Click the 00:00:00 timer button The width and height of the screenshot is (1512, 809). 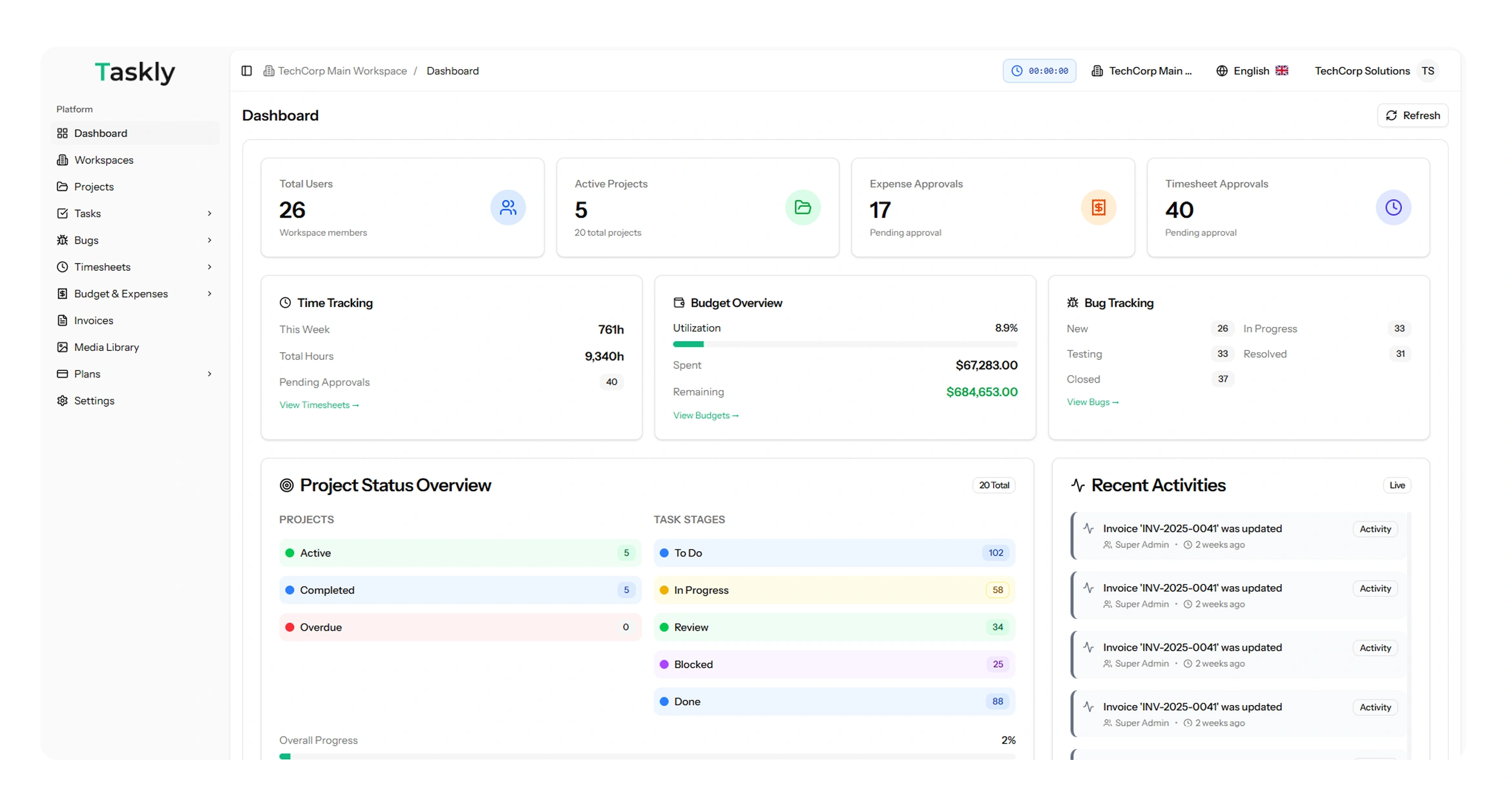[x=1039, y=70]
